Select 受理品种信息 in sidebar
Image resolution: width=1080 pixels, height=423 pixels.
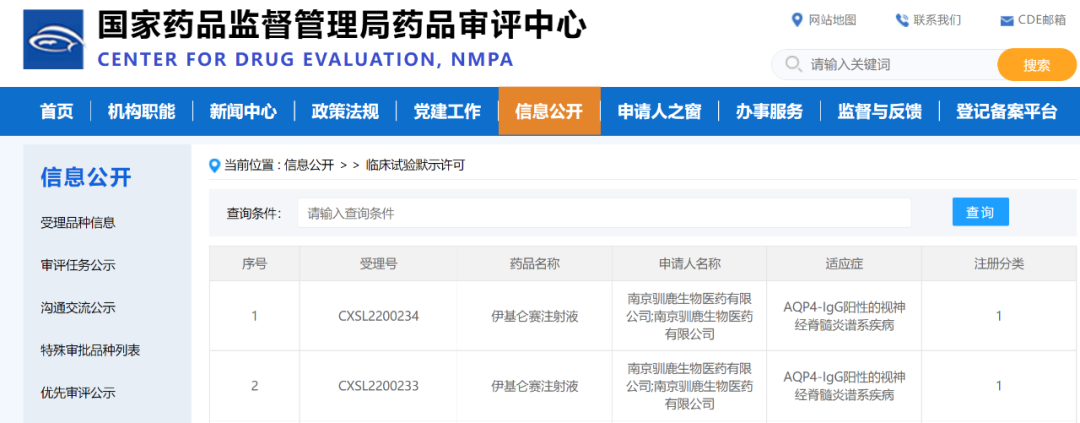(x=78, y=223)
